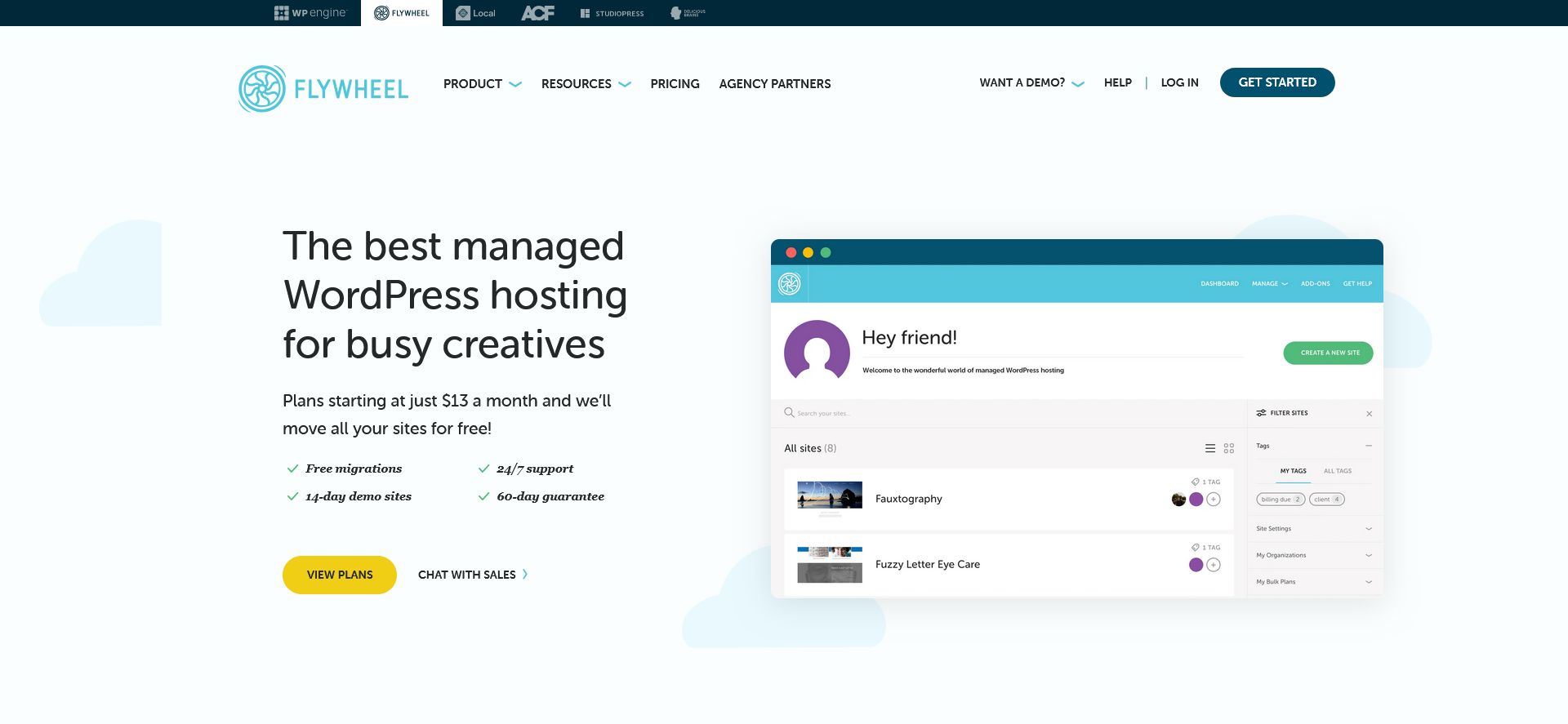Open the Fauxtography site thumbnail

[x=829, y=499]
